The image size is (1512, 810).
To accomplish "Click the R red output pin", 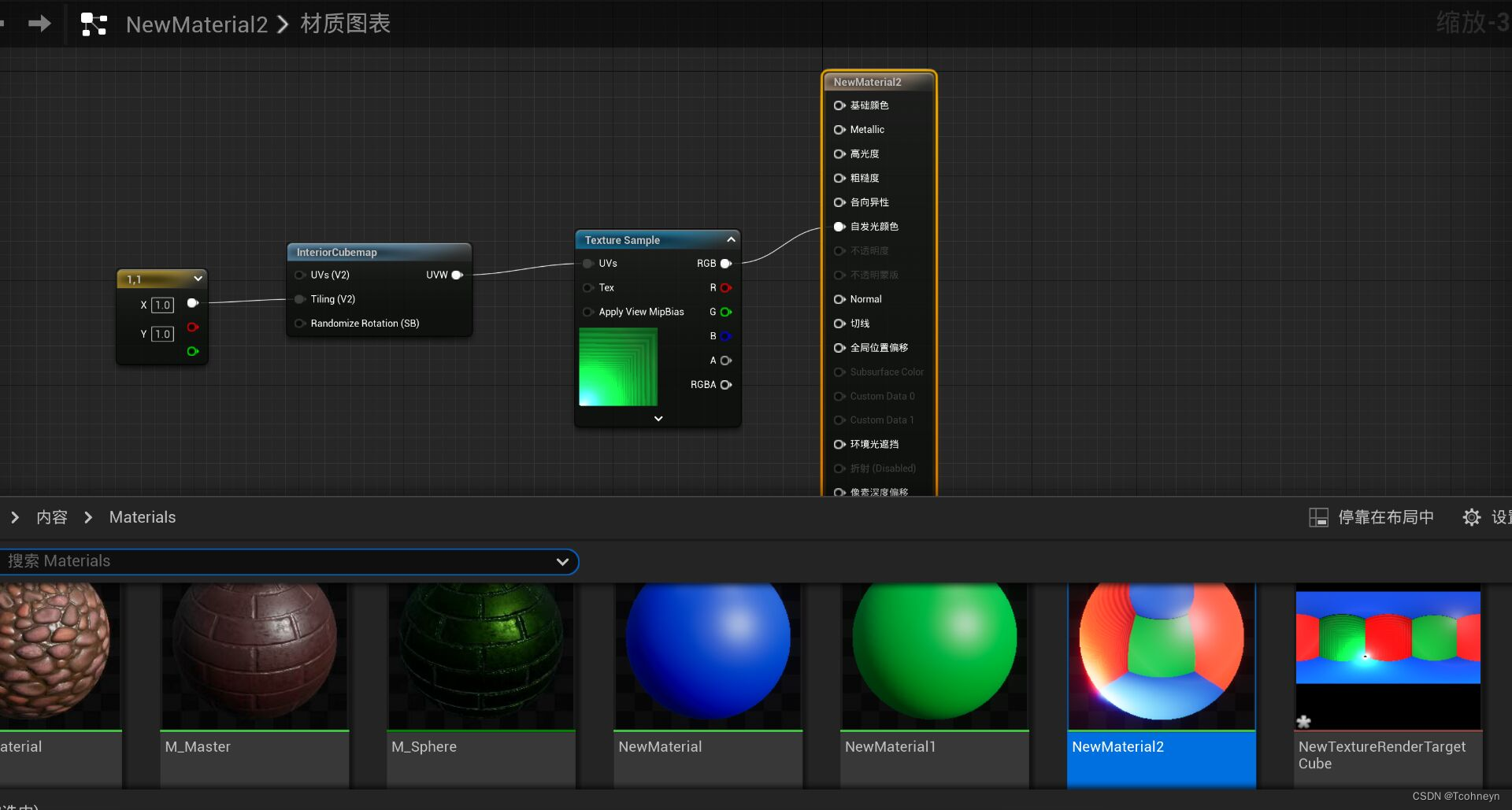I will click(726, 287).
